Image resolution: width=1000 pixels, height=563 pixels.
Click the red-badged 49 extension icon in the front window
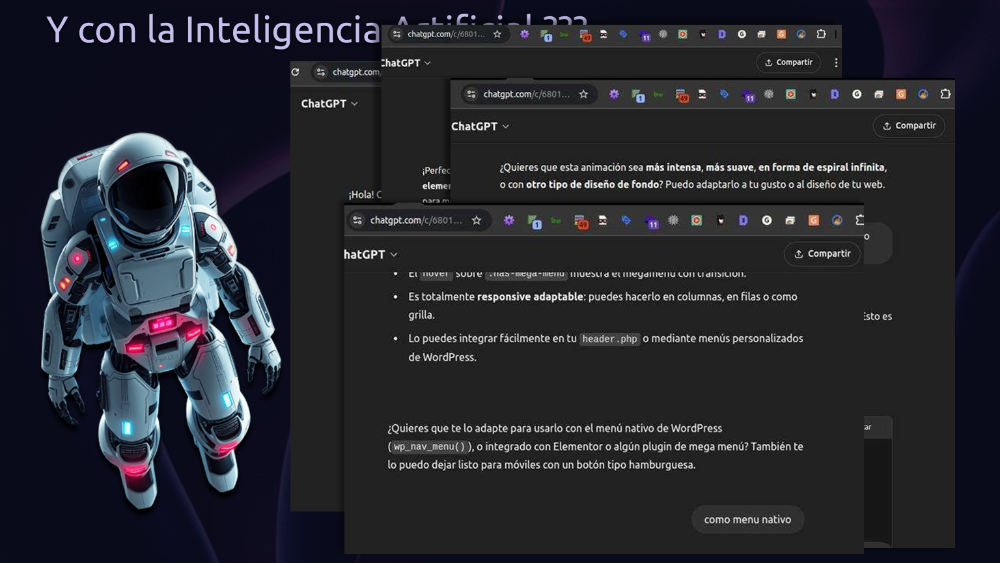(582, 221)
